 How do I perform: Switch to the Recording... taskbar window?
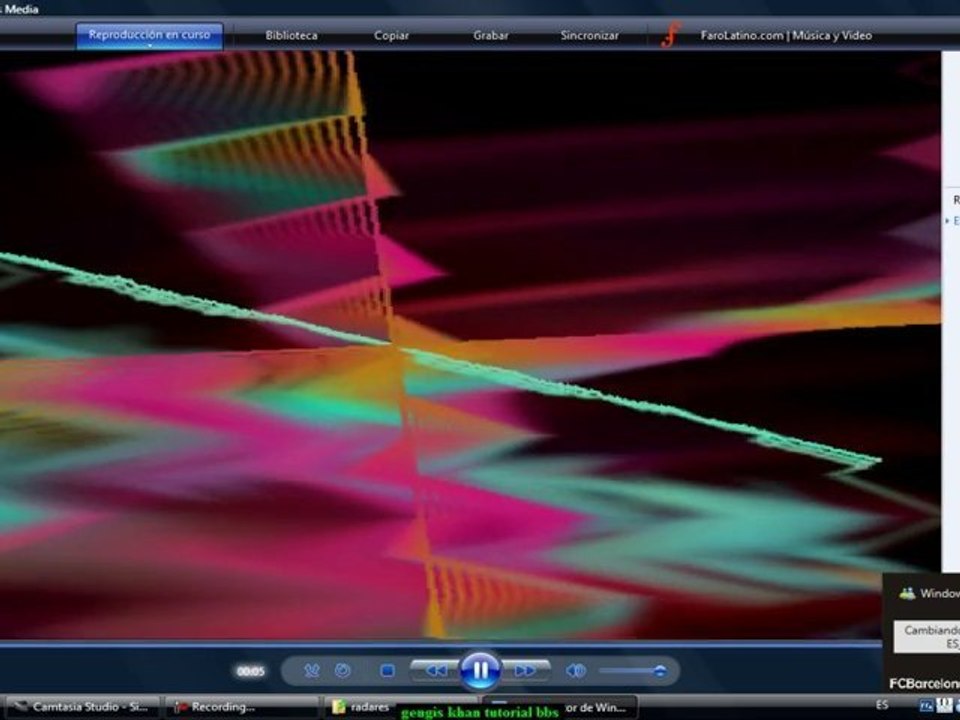click(241, 707)
